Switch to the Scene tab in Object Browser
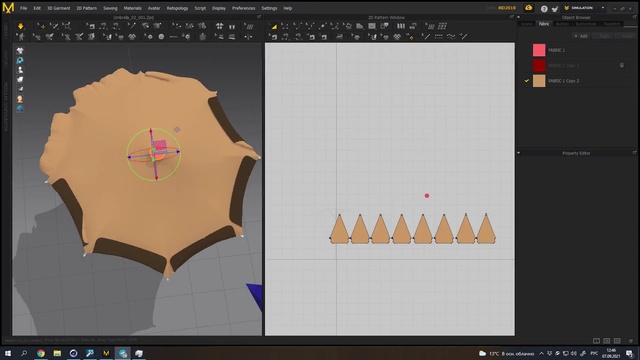 pos(527,24)
